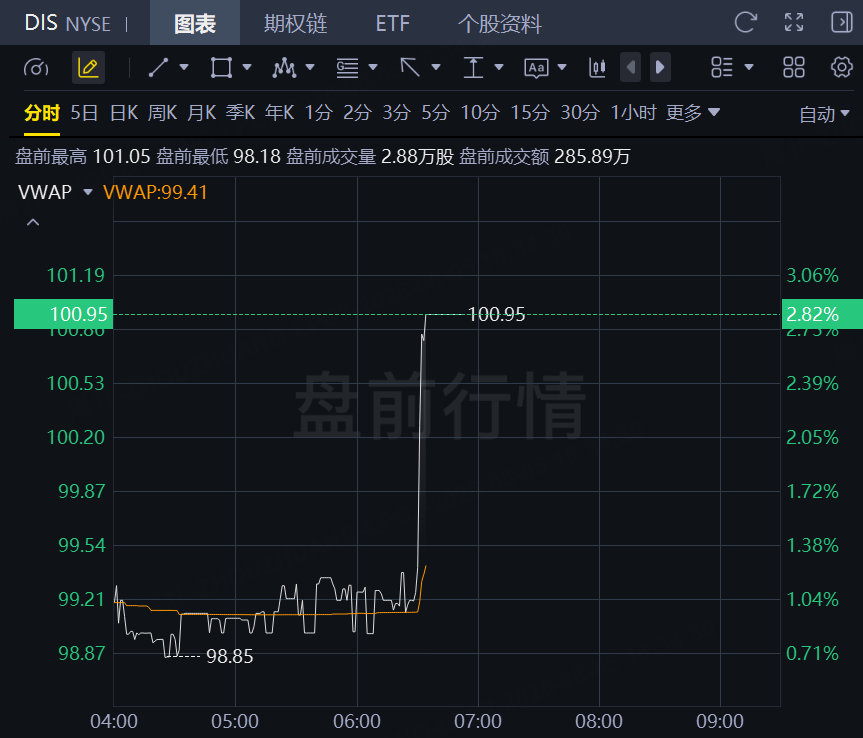Screen dimensions: 863x738
Task: Select 月K timeframe
Action: 201,113
